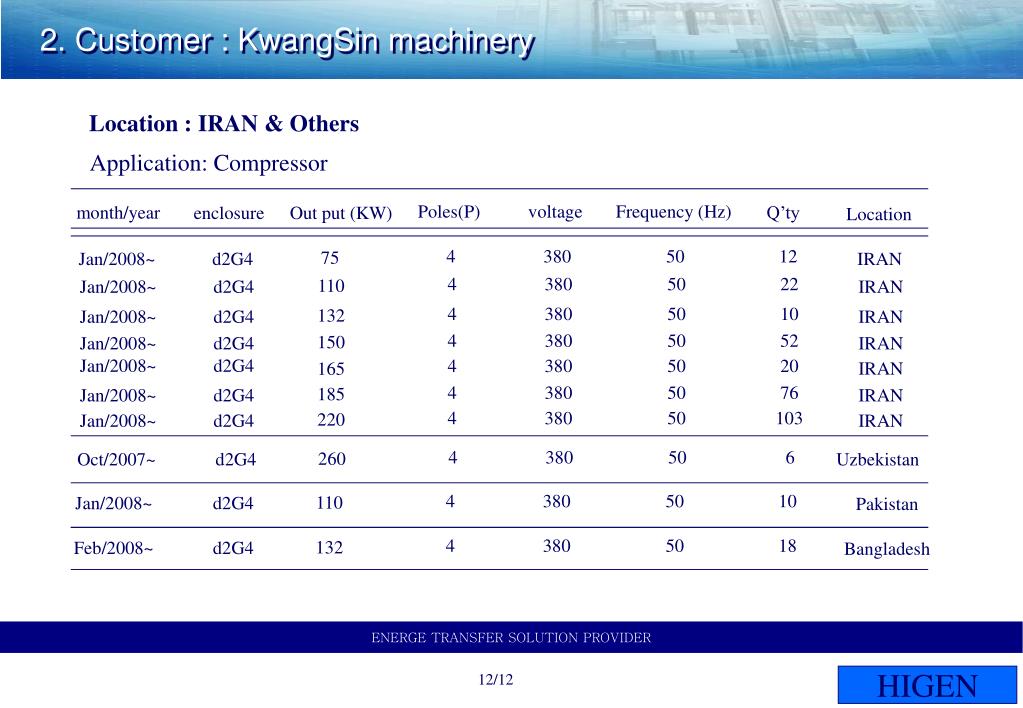
Task: Click the output value '260'
Action: pos(331,459)
